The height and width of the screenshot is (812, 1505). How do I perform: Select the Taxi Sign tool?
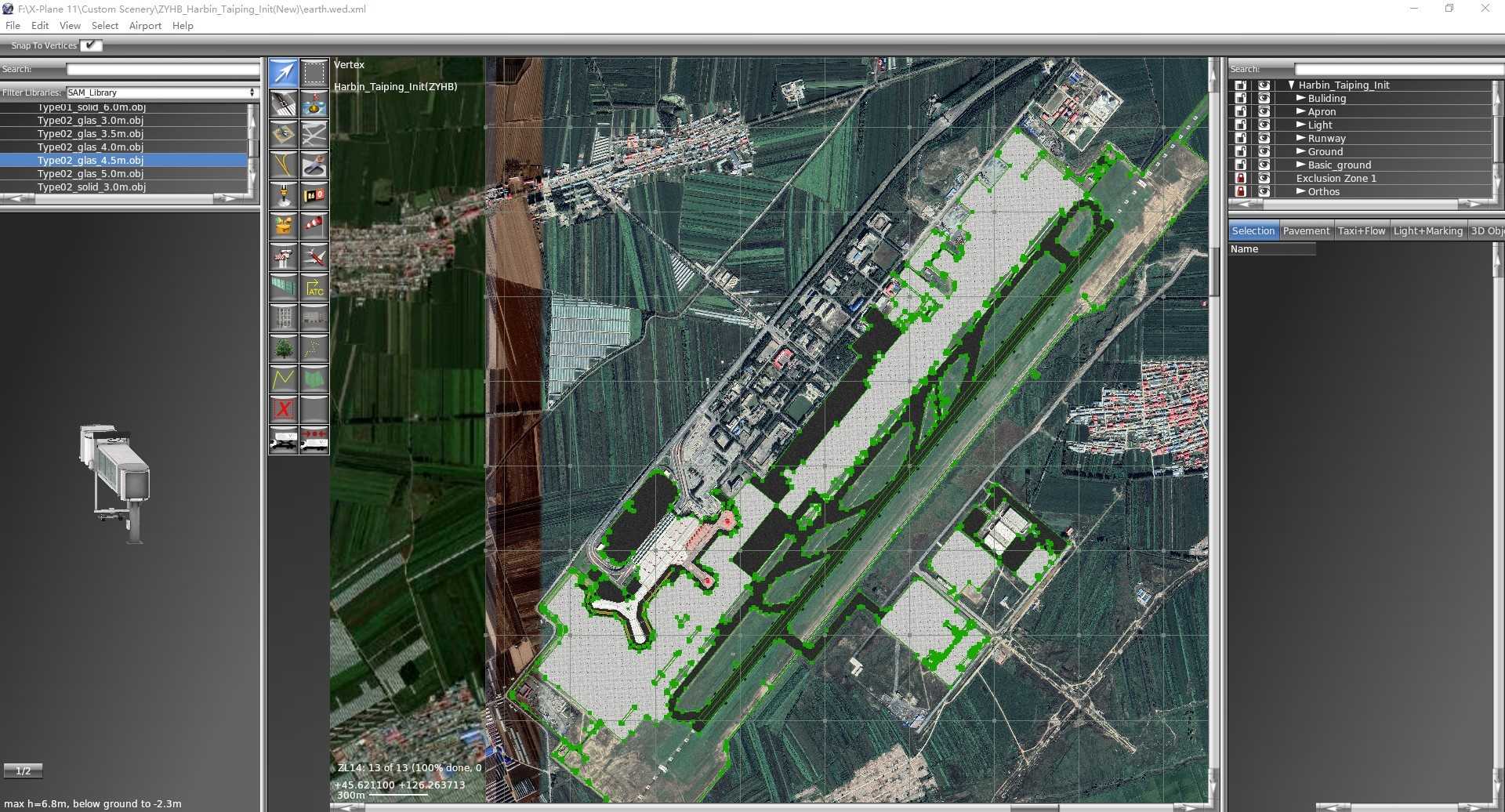314,195
